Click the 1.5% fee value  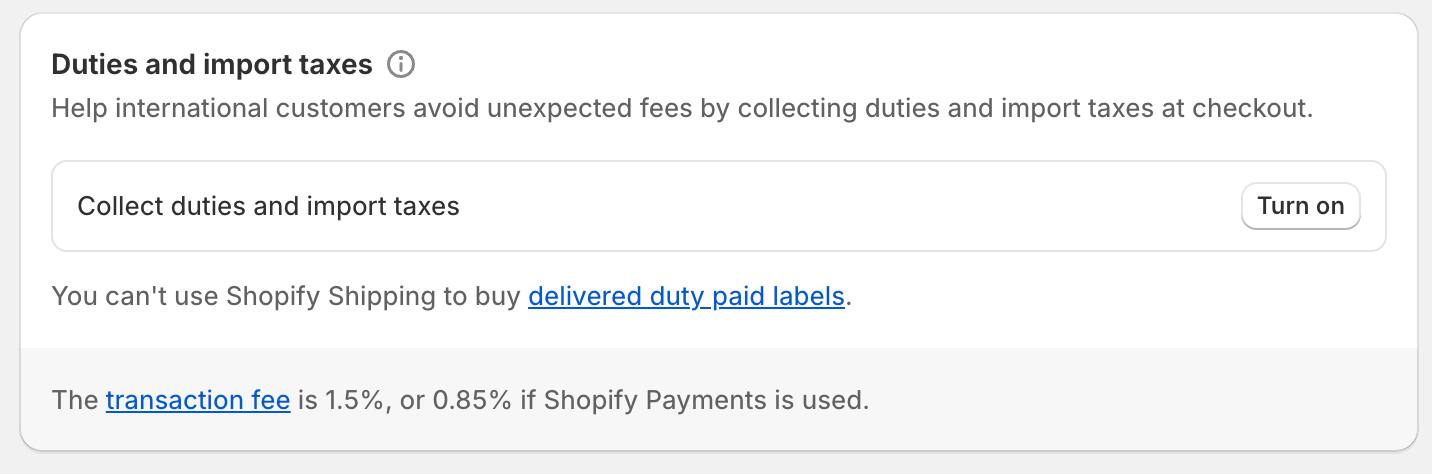point(356,401)
